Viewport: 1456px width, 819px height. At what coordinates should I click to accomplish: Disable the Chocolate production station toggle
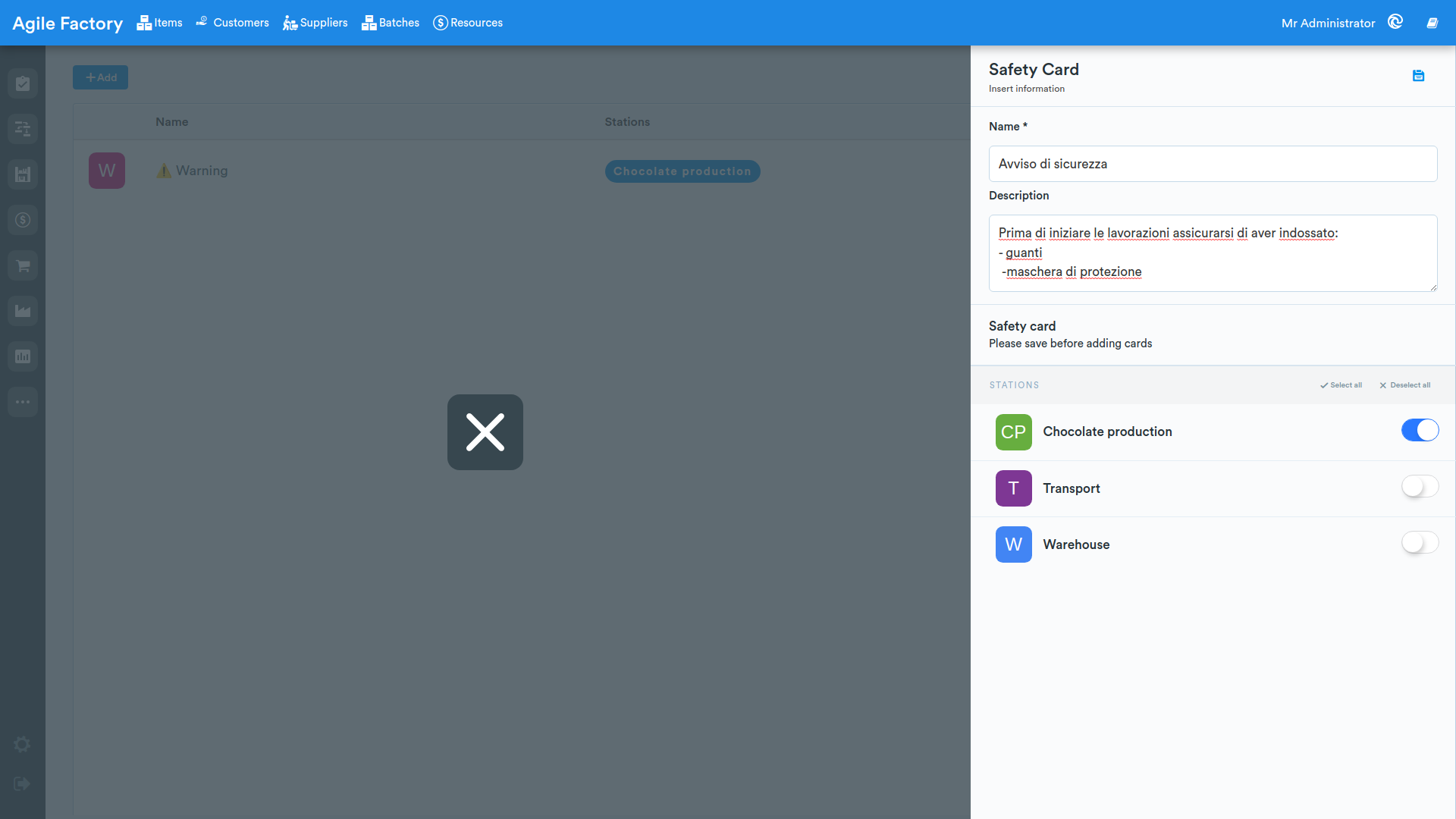[1420, 430]
